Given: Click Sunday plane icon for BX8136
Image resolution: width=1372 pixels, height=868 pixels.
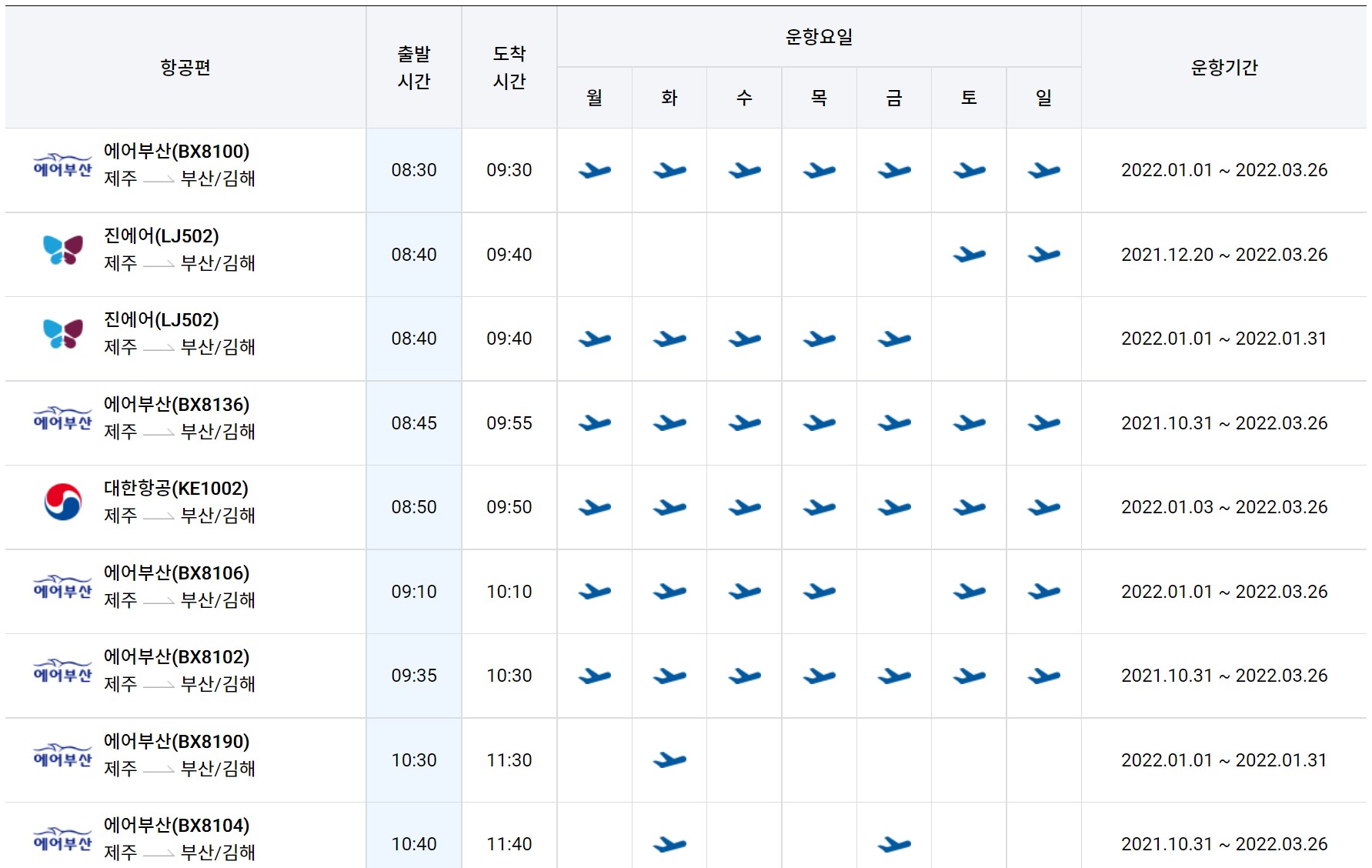Looking at the screenshot, I should 1043,422.
